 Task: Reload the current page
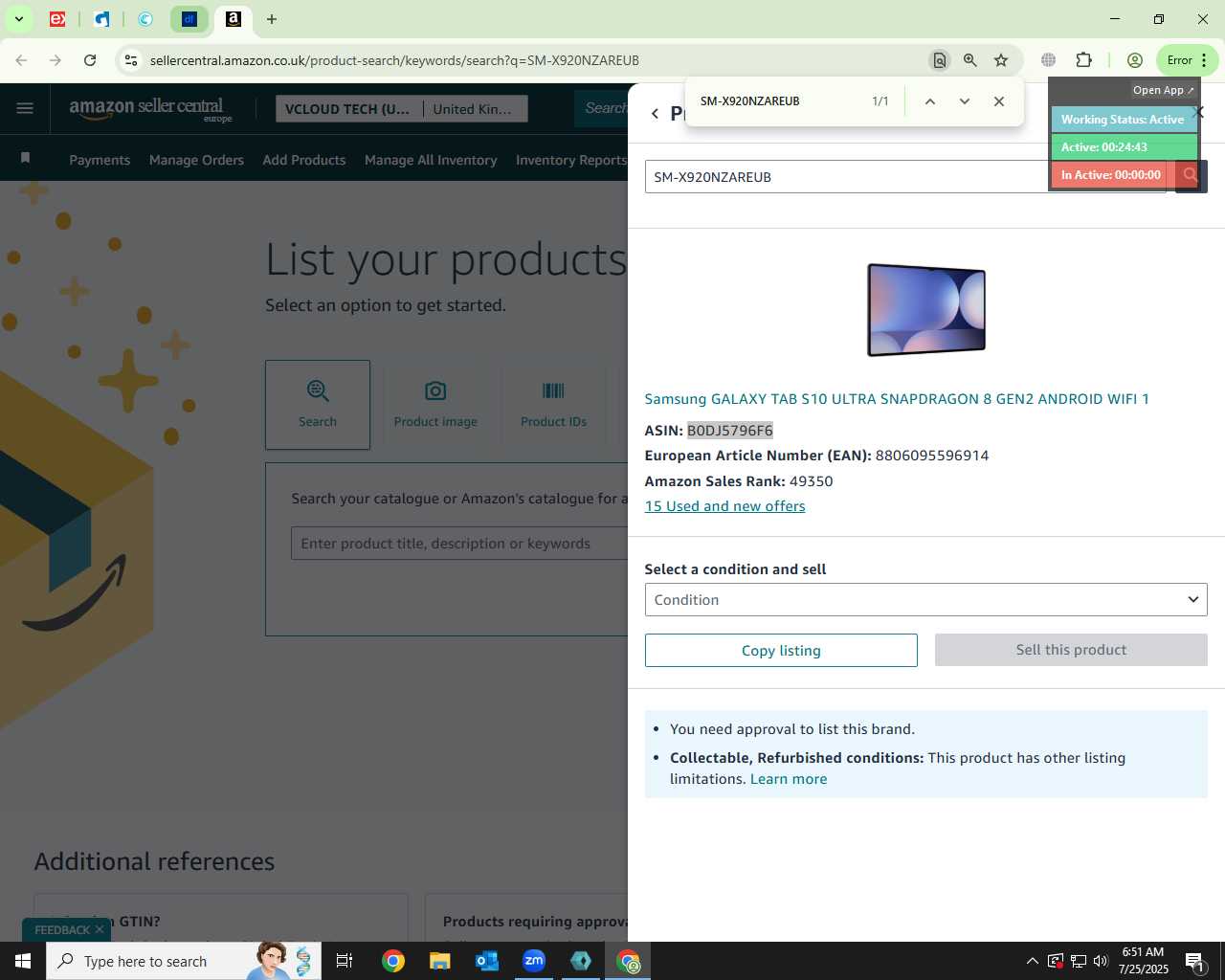pyautogui.click(x=90, y=59)
